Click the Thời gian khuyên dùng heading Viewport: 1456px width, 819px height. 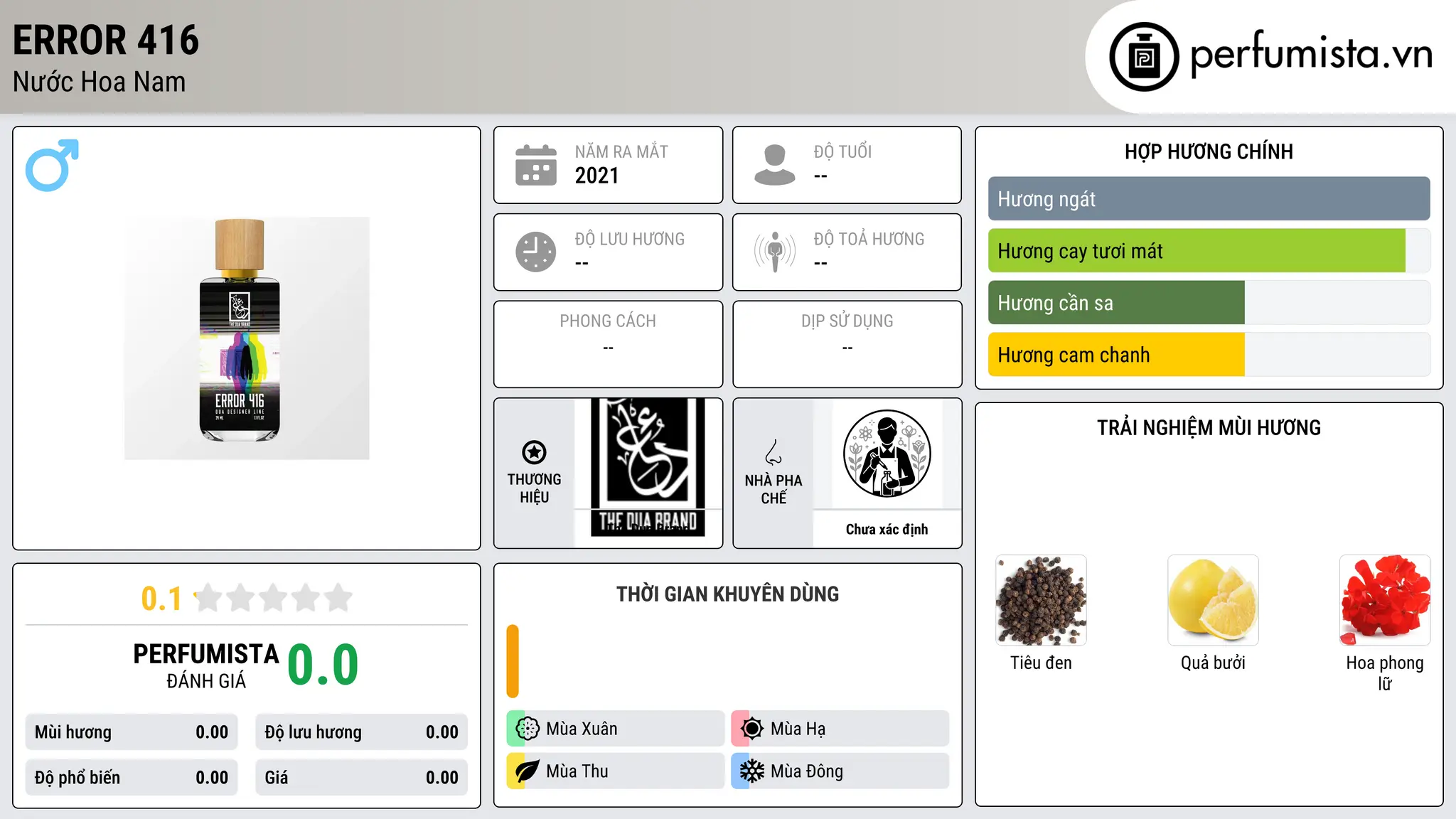tap(728, 594)
